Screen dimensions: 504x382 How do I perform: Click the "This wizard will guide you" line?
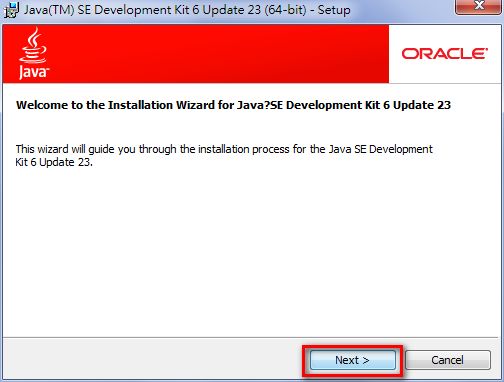(x=224, y=149)
